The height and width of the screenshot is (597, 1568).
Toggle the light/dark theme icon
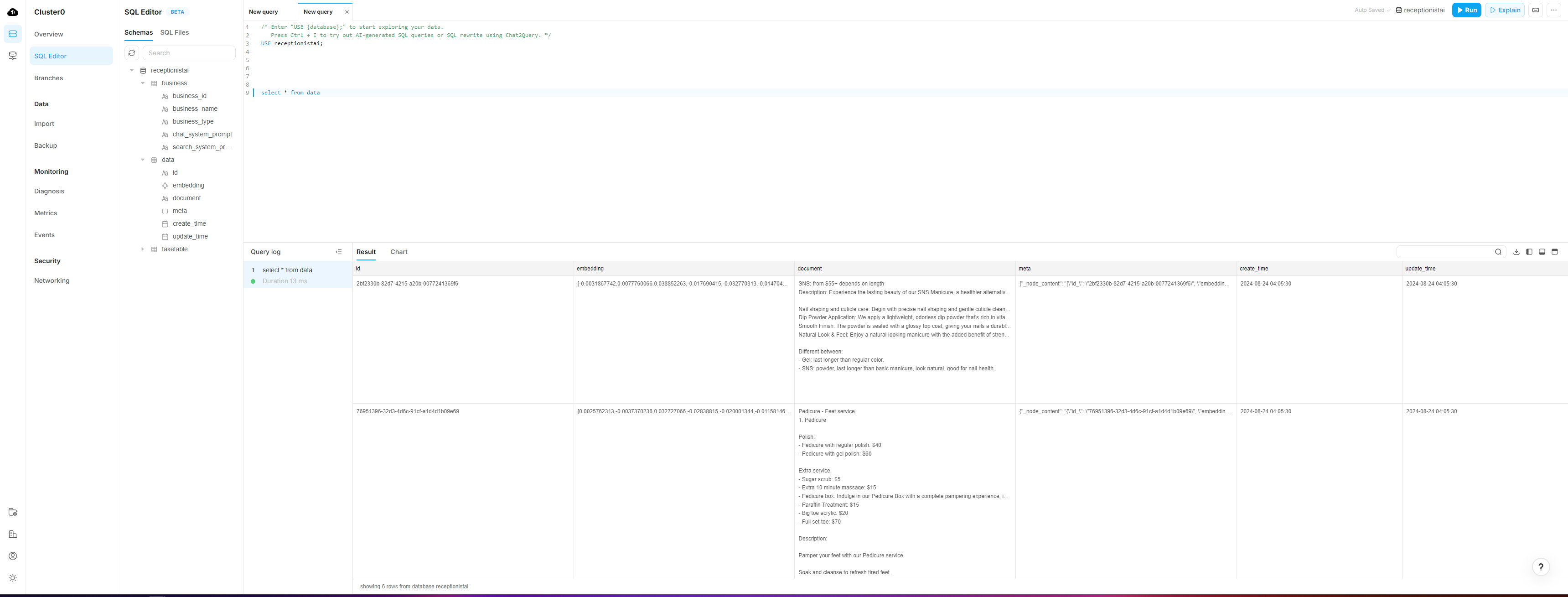13,577
